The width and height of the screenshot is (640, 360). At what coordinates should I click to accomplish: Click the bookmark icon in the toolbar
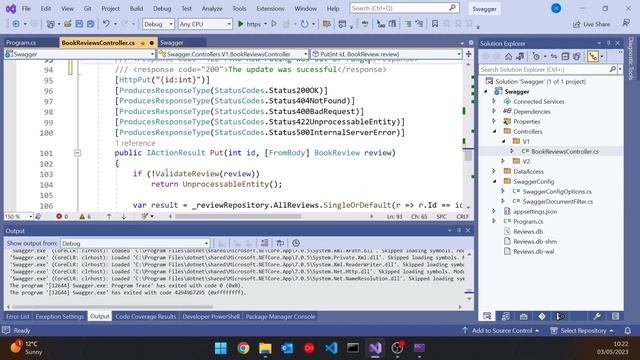click(x=435, y=24)
